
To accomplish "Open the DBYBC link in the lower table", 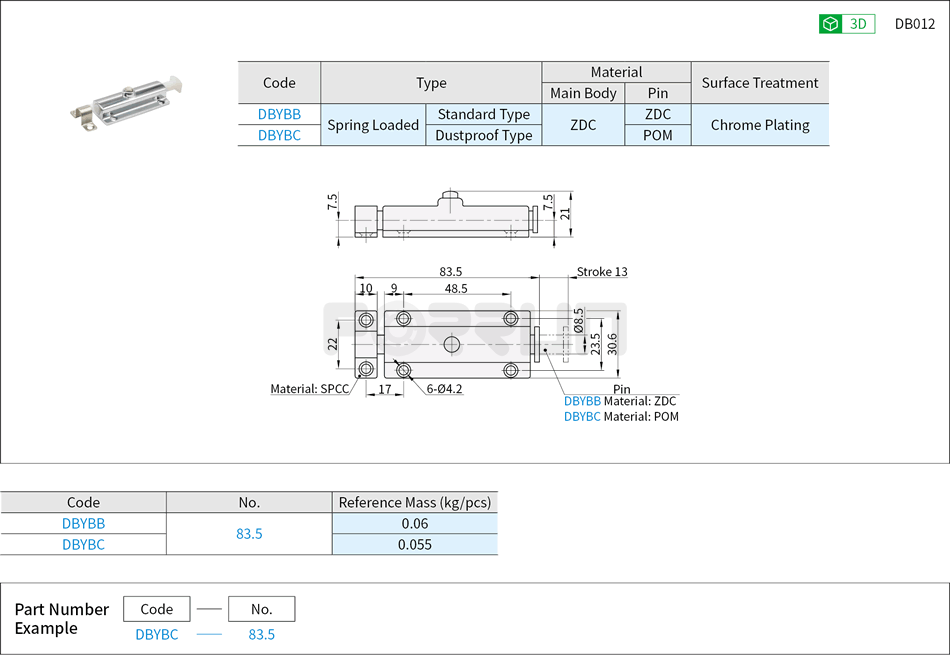I will point(83,544).
